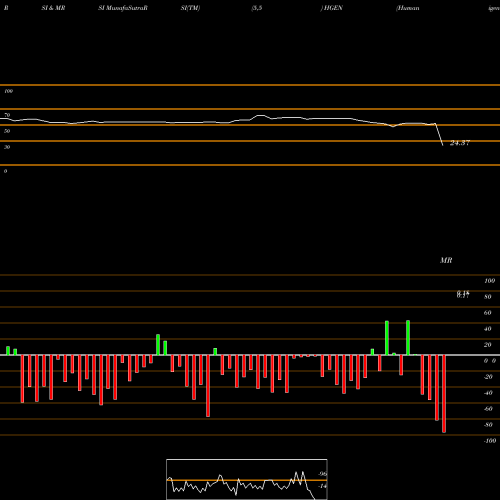Click the 30 level label on RSI axis
Image resolution: width=500 pixels, height=500 pixels.
click(x=7, y=147)
